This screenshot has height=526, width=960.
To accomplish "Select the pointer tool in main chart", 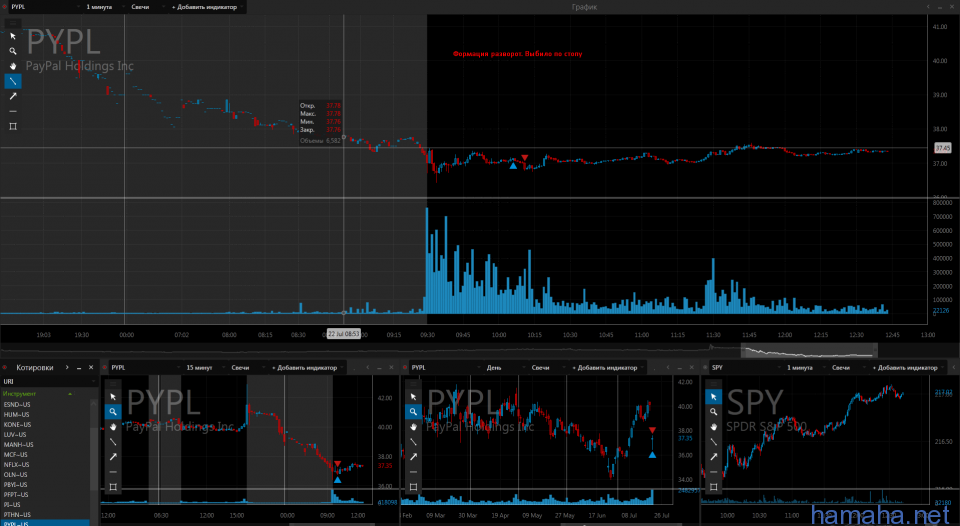I will coord(13,36).
